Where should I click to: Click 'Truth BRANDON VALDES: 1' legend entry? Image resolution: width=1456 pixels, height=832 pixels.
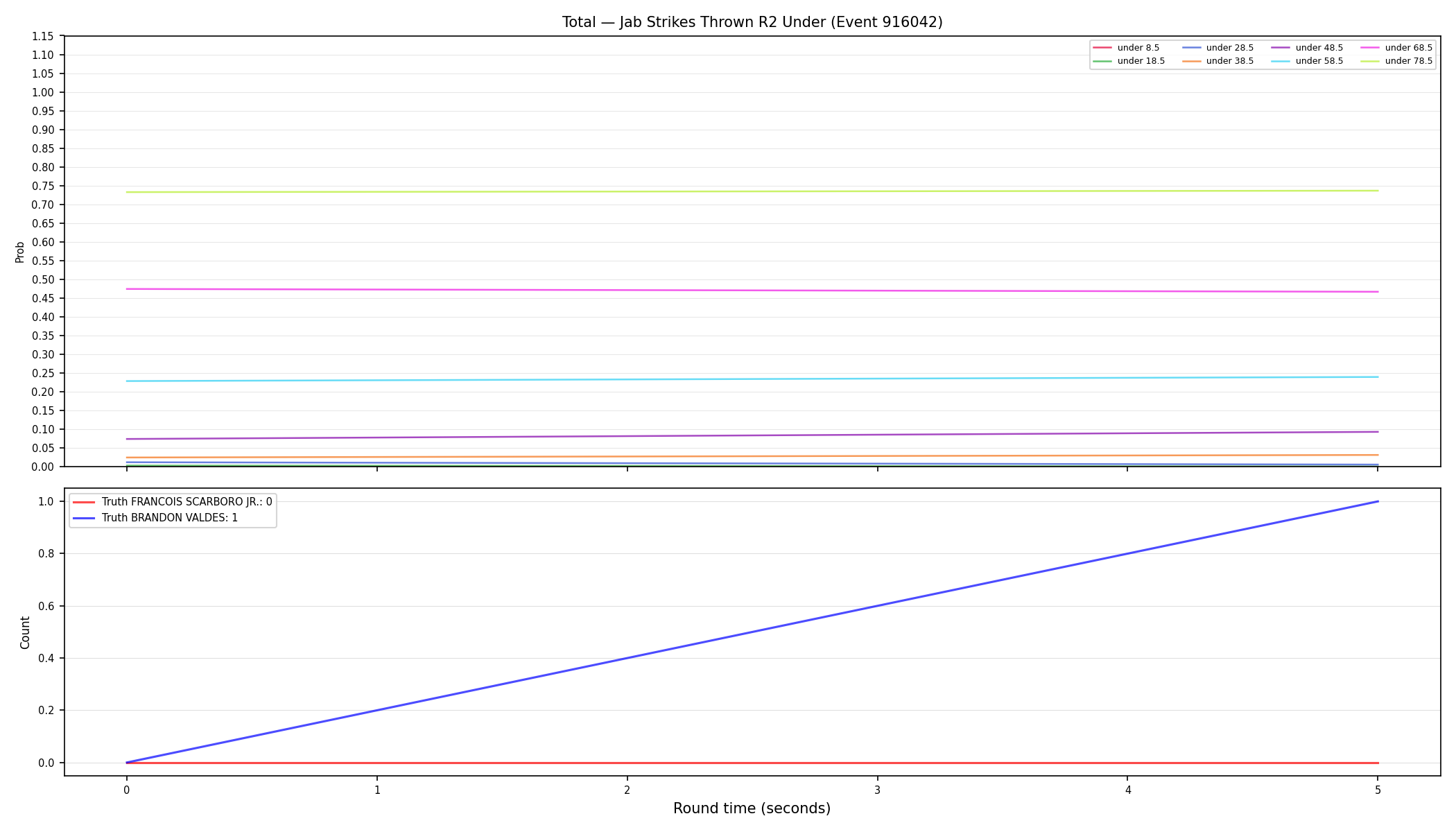click(x=155, y=518)
